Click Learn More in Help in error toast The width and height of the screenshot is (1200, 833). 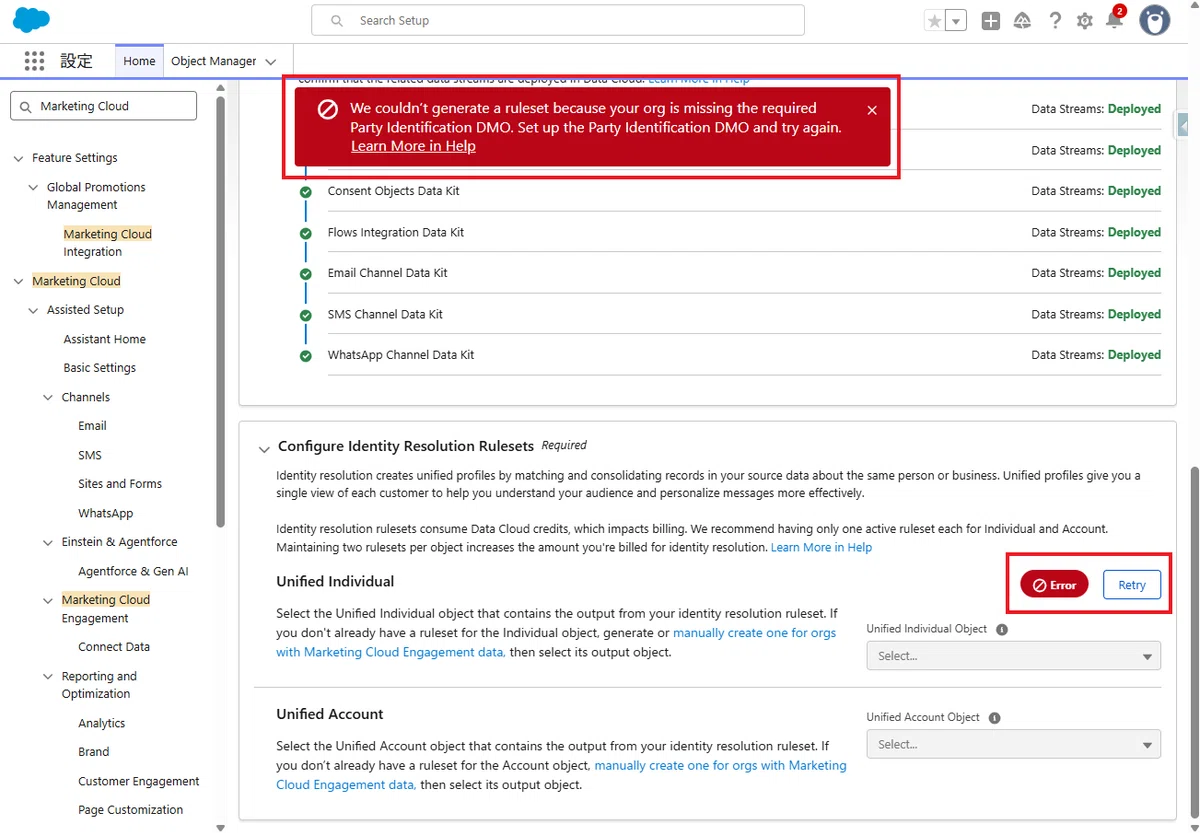click(413, 146)
